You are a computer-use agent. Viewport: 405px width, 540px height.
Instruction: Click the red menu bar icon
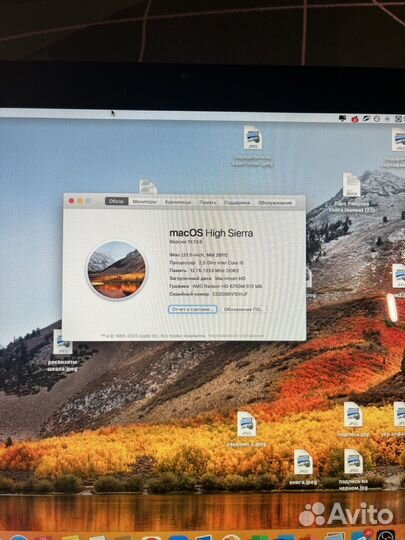tap(355, 119)
